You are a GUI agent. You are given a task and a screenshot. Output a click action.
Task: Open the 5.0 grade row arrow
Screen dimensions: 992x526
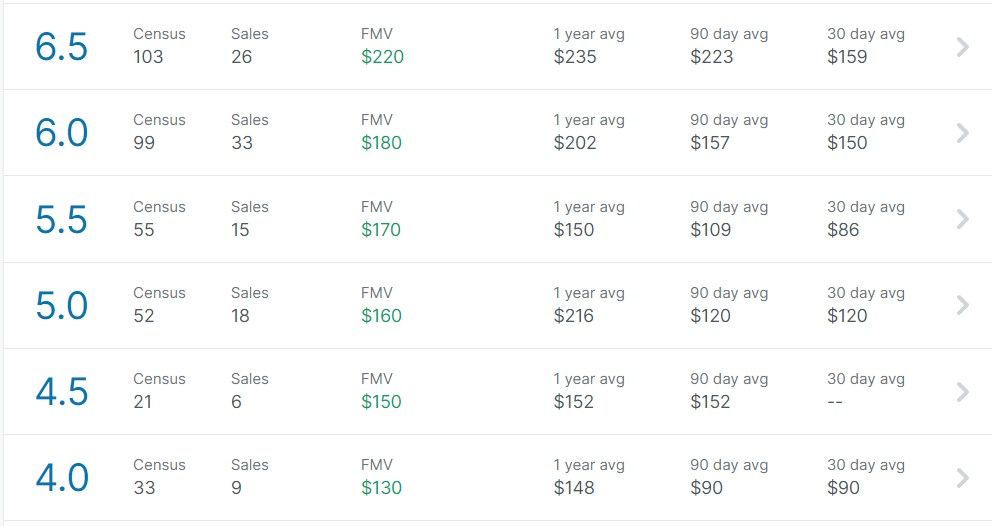(963, 305)
